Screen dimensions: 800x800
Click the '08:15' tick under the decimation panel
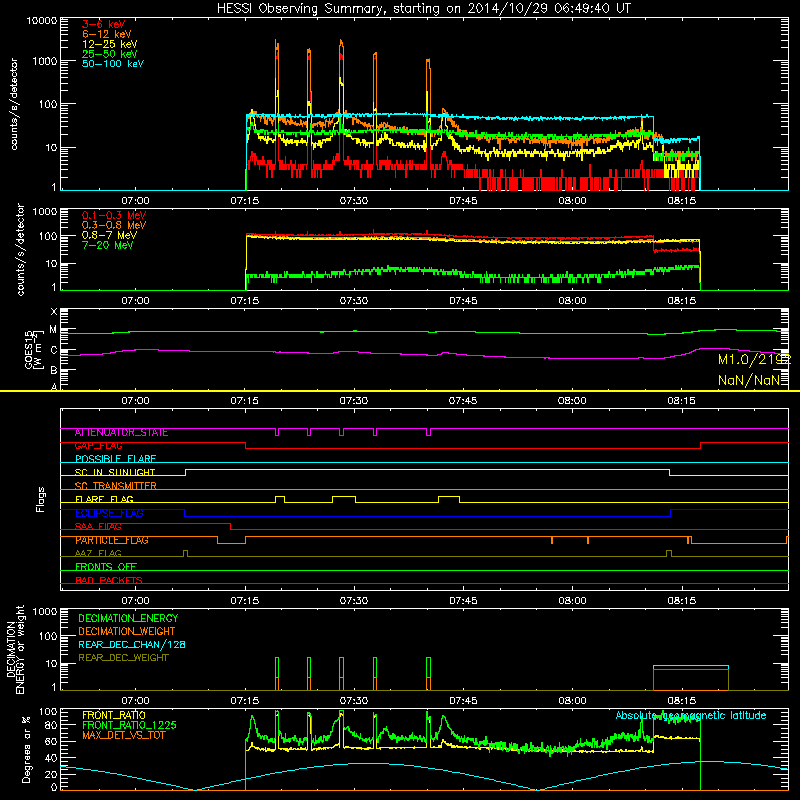(682, 701)
